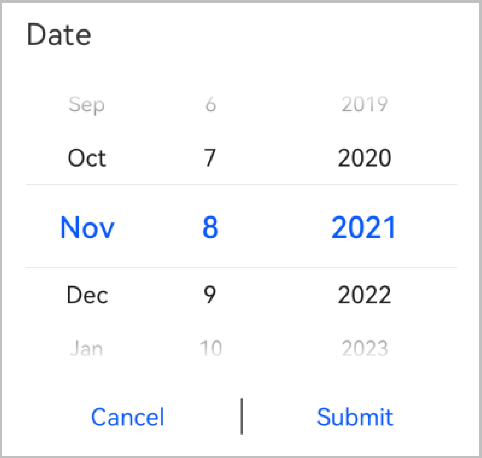Choose Jan from the month picker
482x458 pixels.
click(x=86, y=349)
